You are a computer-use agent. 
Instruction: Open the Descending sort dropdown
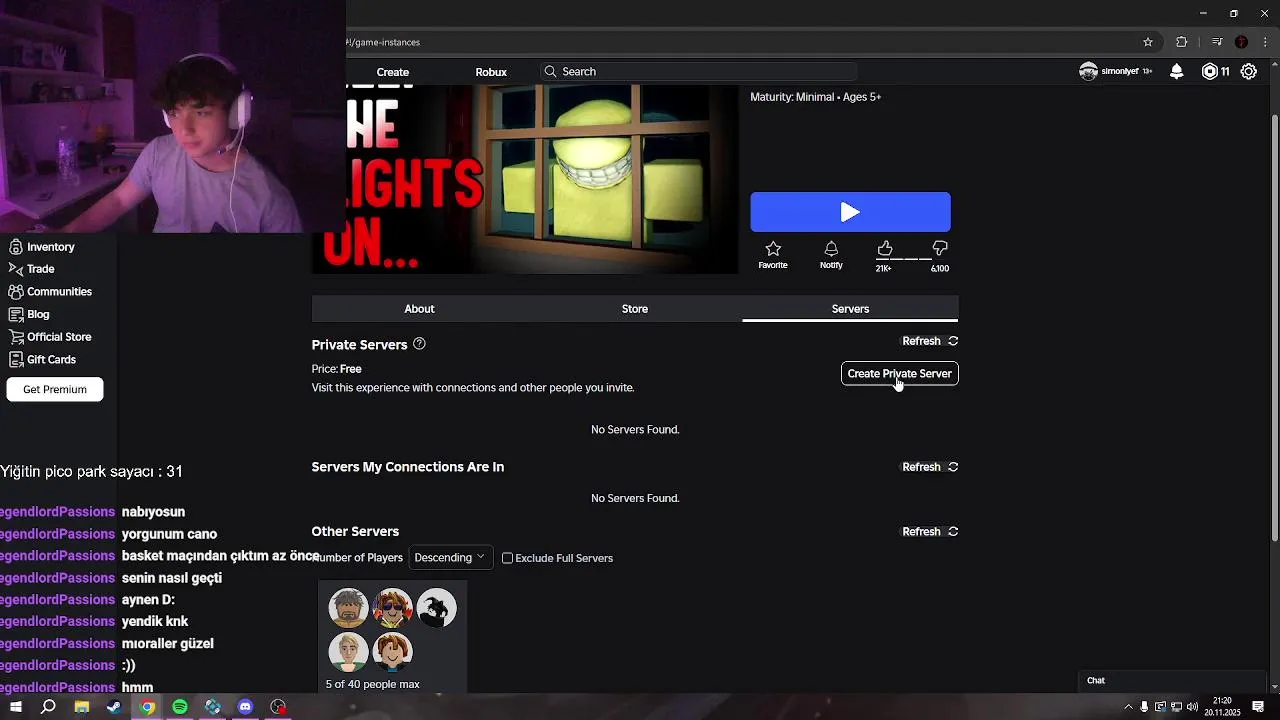450,558
